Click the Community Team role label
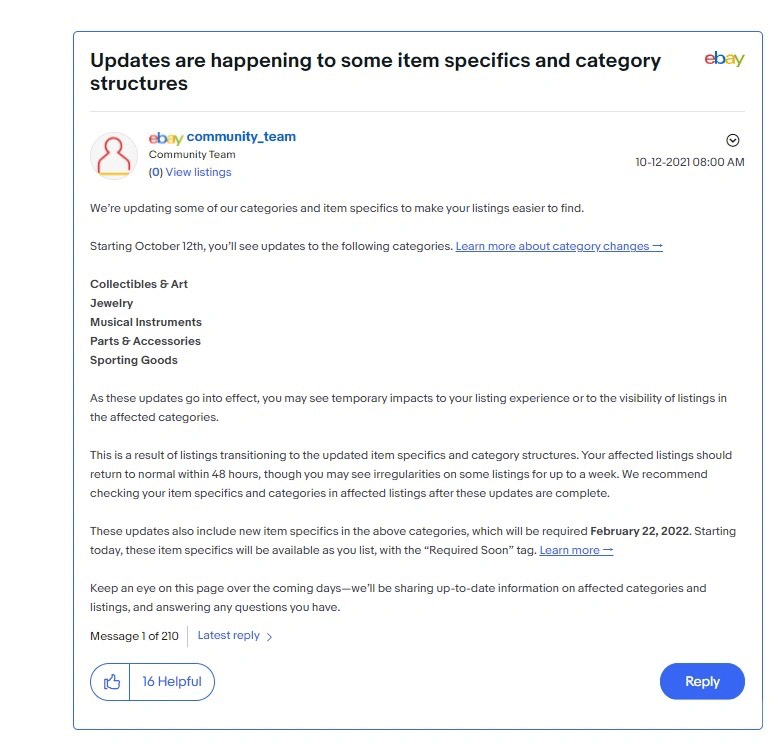Screen dimensions: 783x746 point(192,154)
